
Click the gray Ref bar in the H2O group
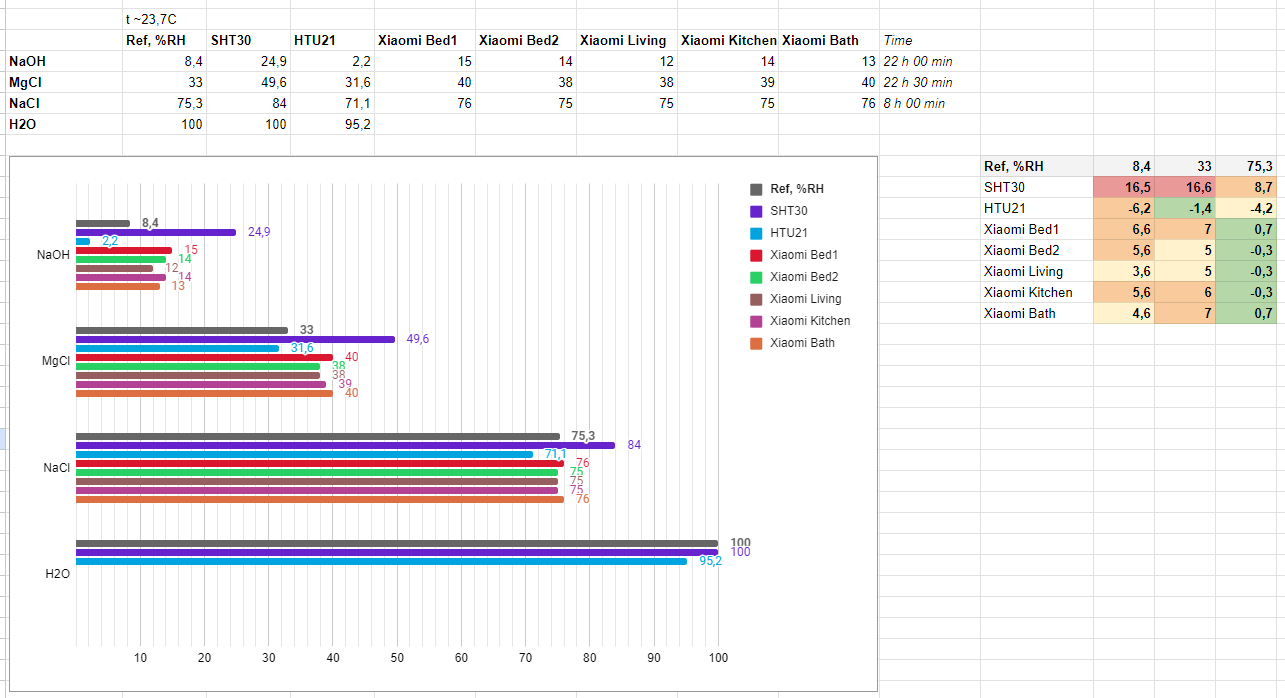click(x=397, y=543)
